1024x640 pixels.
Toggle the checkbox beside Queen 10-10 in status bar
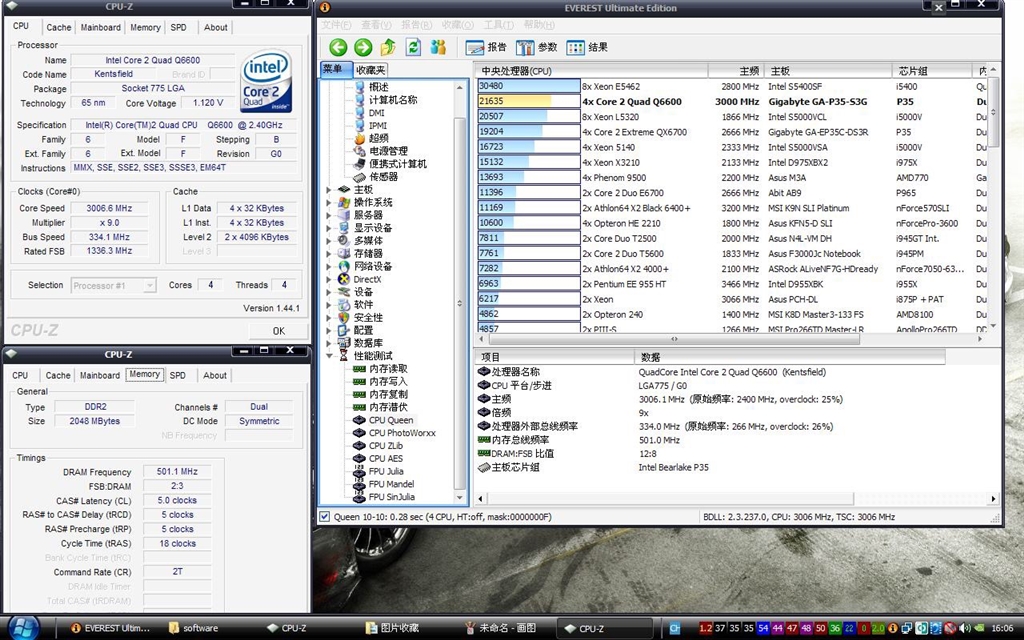pyautogui.click(x=325, y=517)
